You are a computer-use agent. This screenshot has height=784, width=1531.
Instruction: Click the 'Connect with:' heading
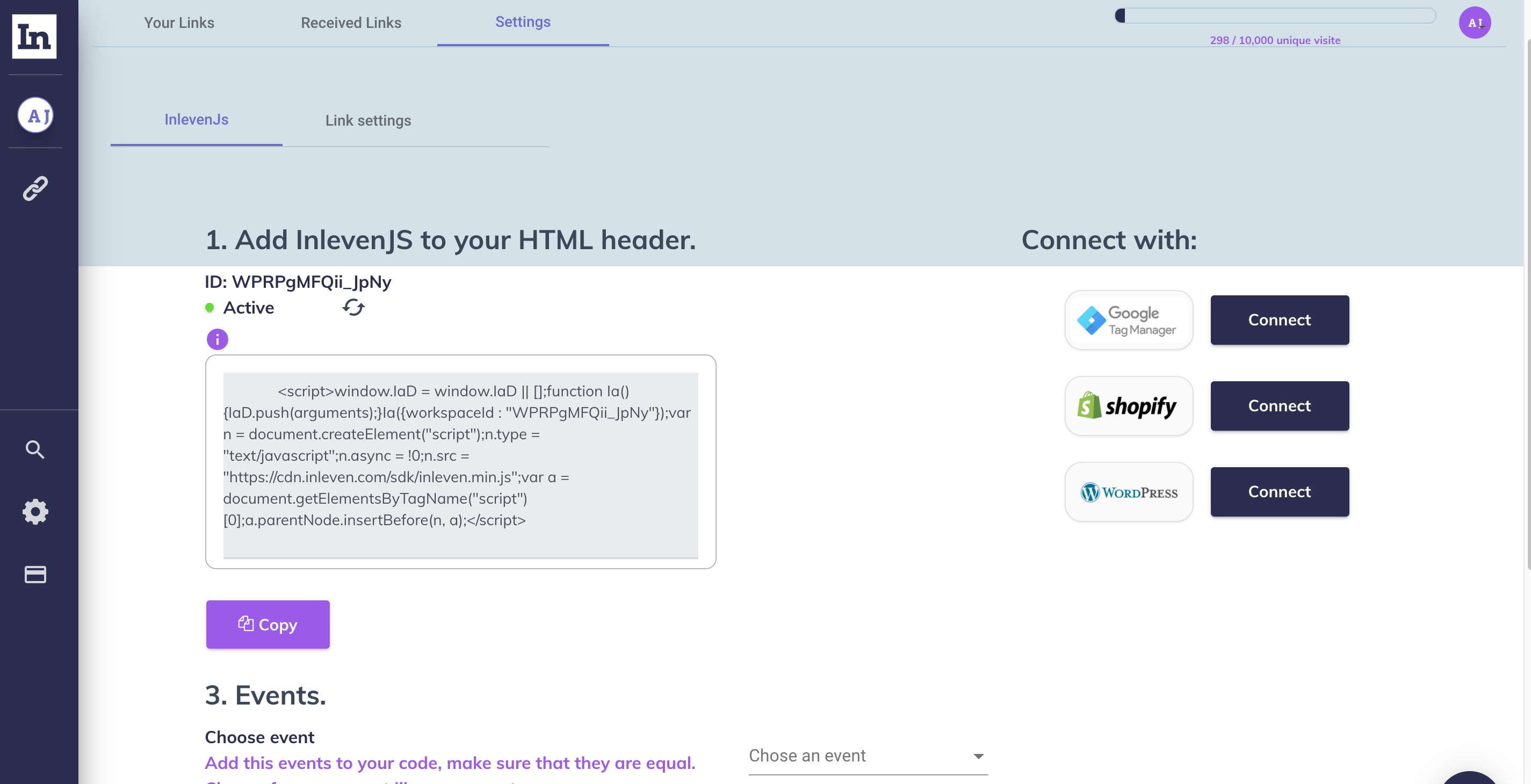[1109, 240]
